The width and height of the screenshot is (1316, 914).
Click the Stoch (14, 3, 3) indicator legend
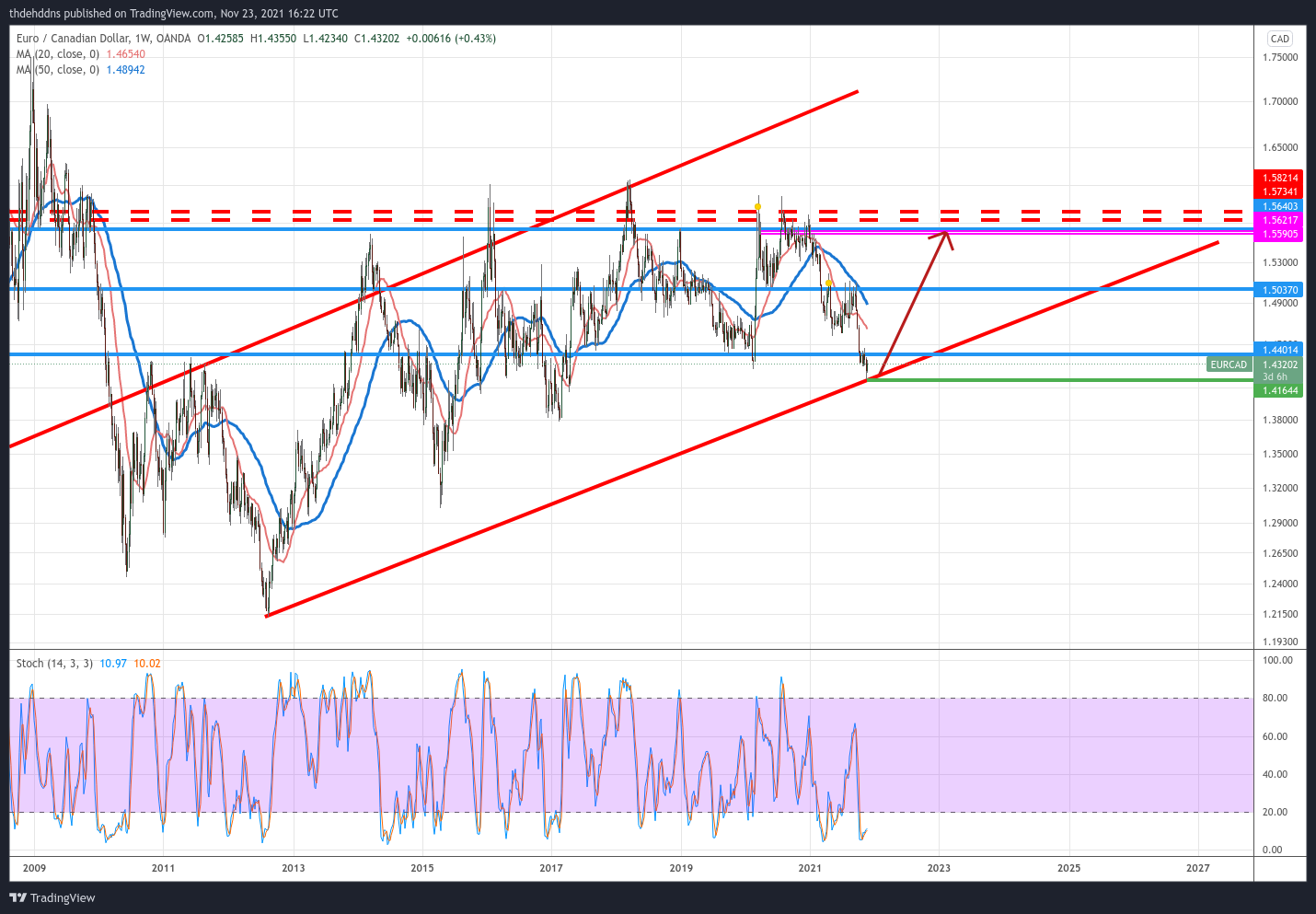(x=54, y=664)
